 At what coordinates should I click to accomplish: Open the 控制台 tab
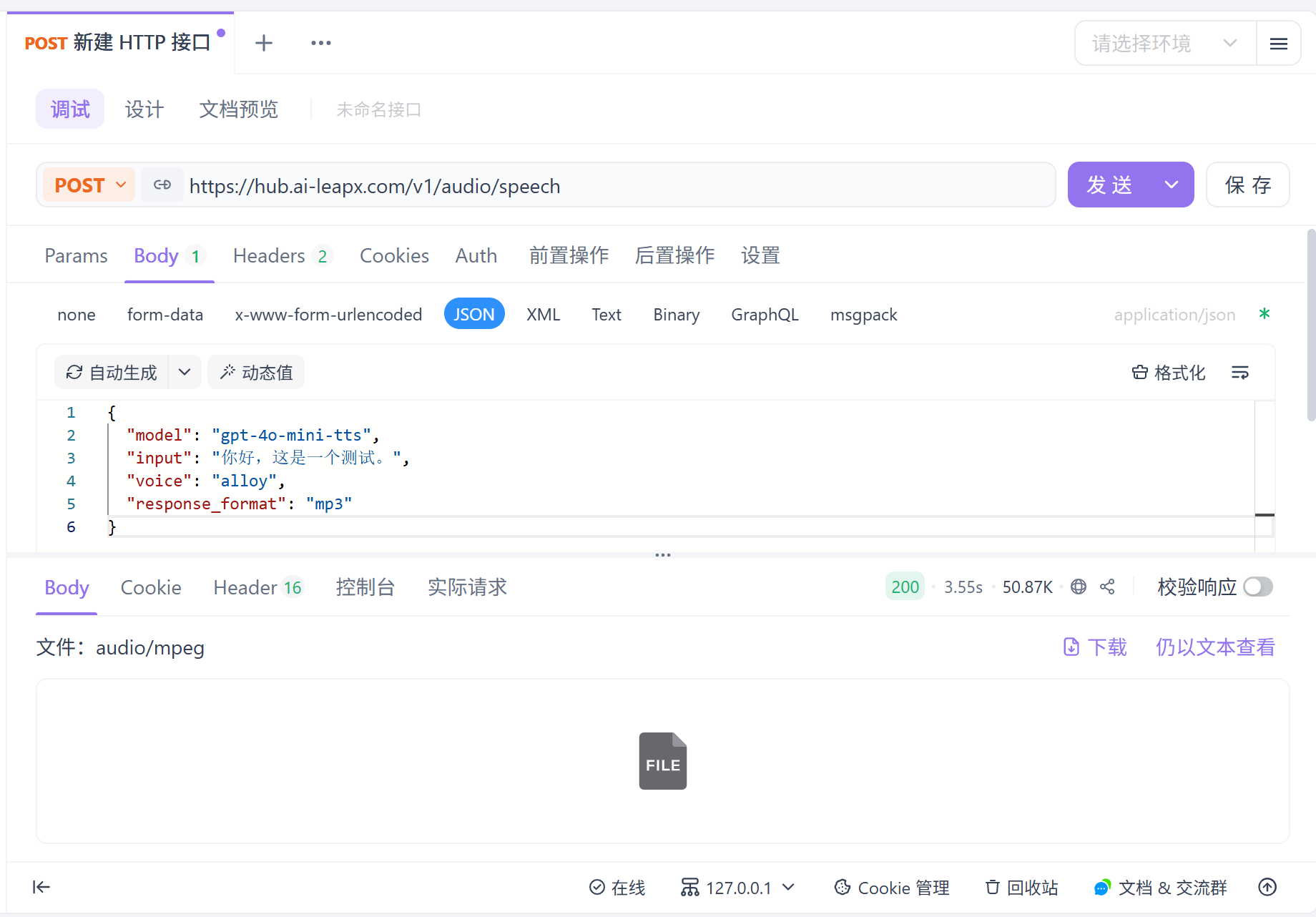365,588
